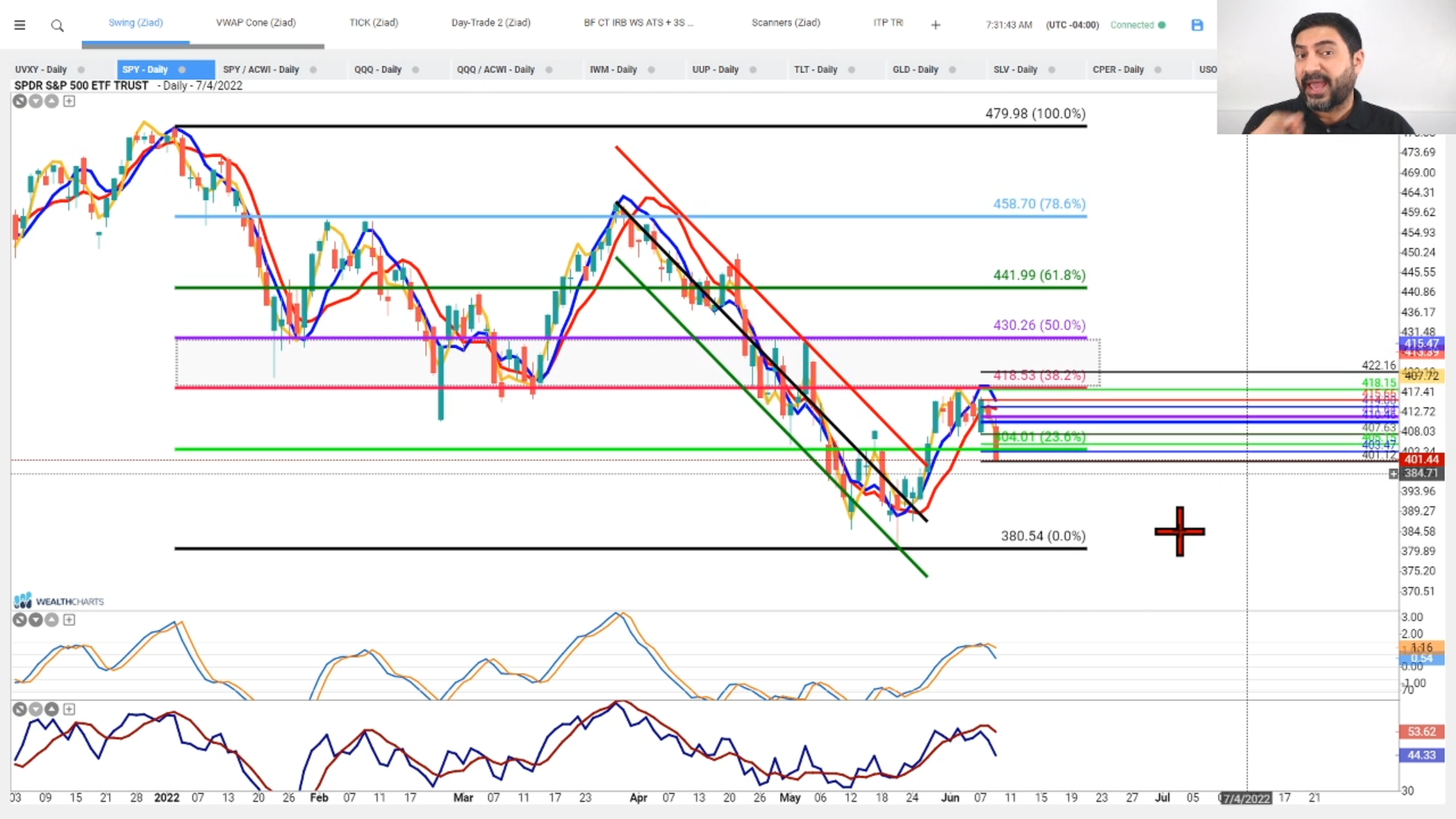Click the 441.99 (61.8%) Fibonacci label
Image resolution: width=1456 pixels, height=819 pixels.
[x=1039, y=275]
